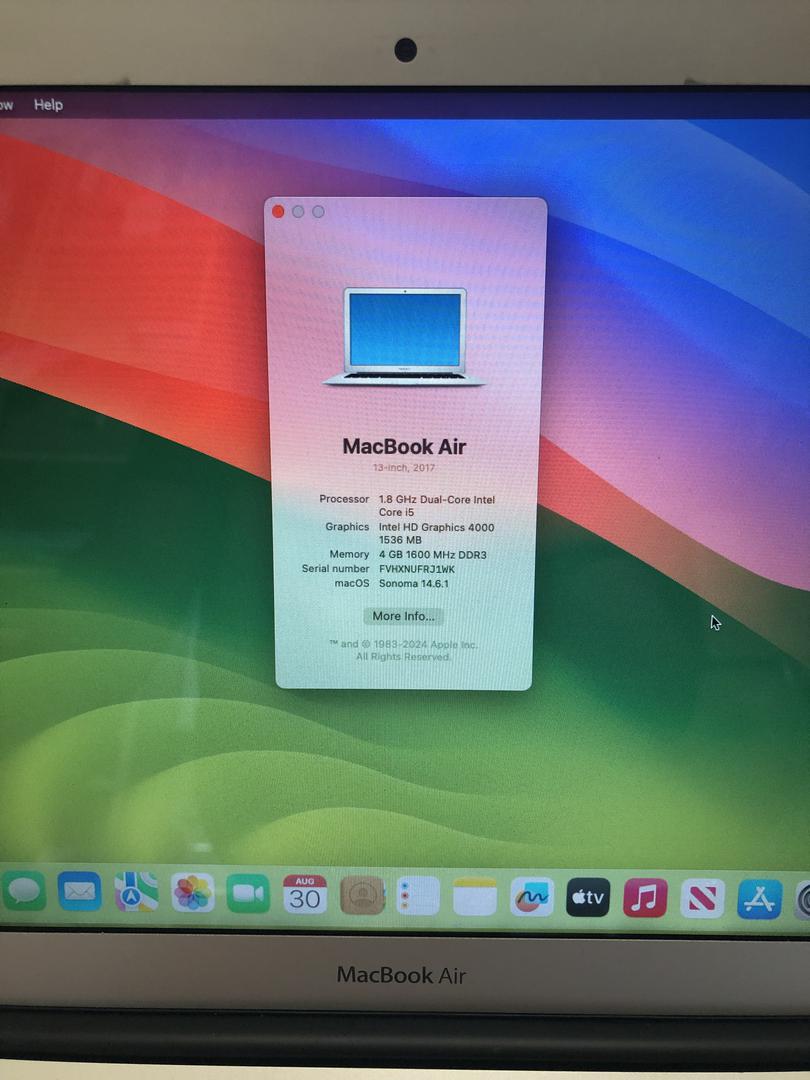The height and width of the screenshot is (1080, 810).
Task: Click the Intel HD Graphics 4000 value
Action: (436, 533)
